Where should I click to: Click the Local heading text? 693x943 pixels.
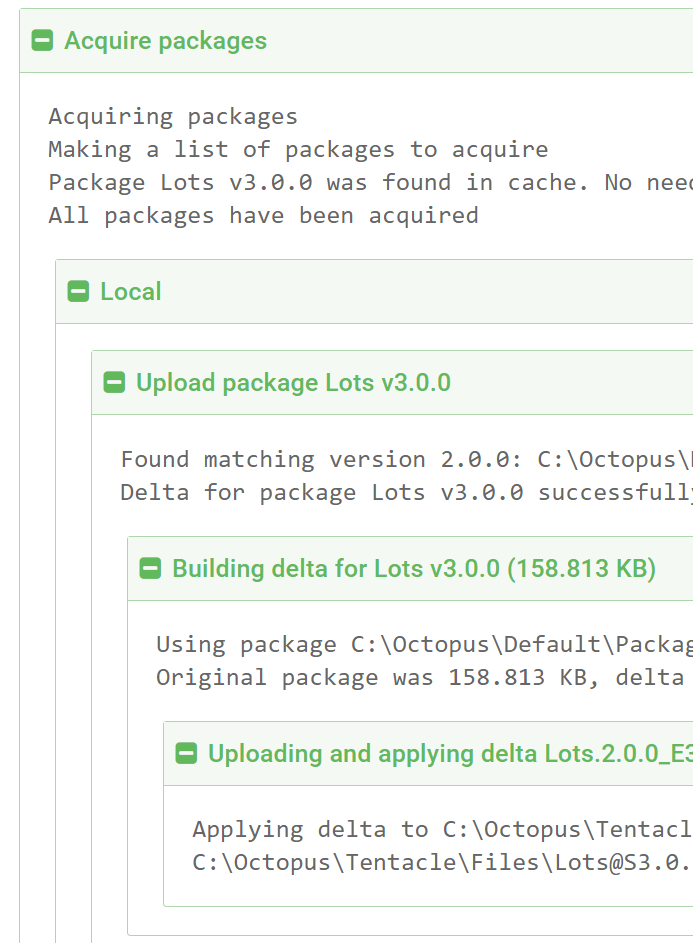pyautogui.click(x=131, y=292)
